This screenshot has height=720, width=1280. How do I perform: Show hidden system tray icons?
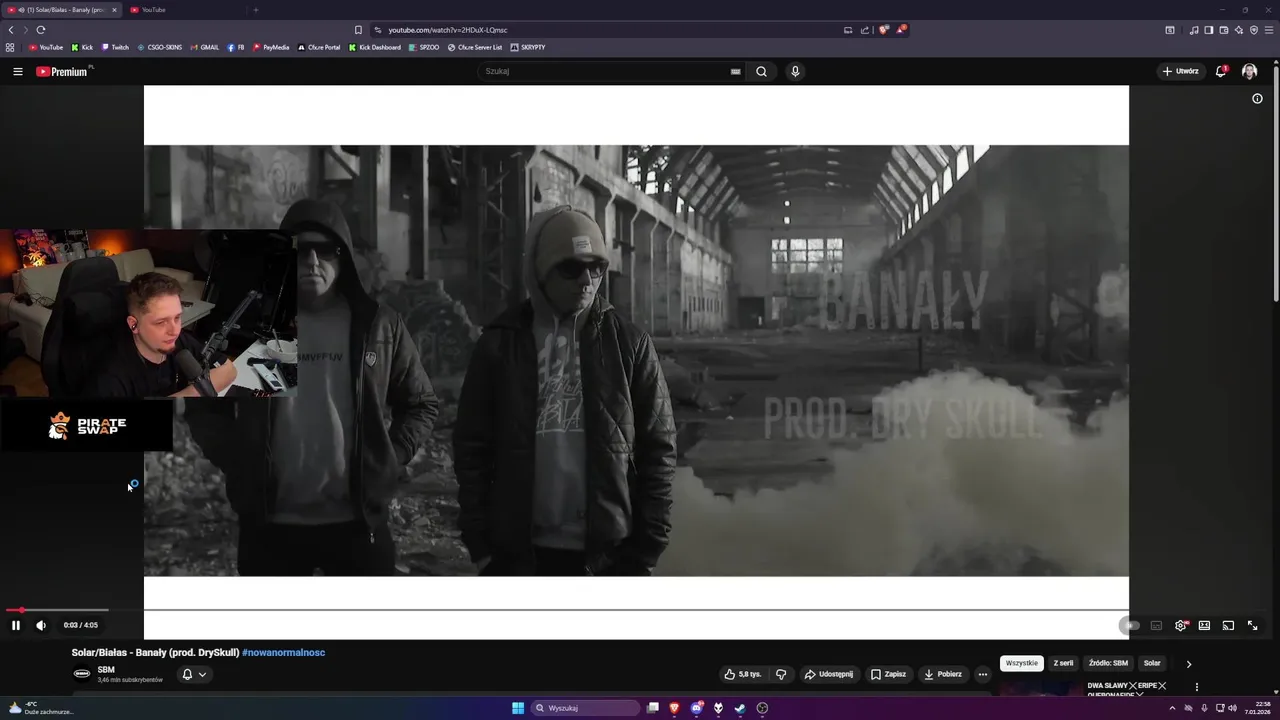[1172, 708]
